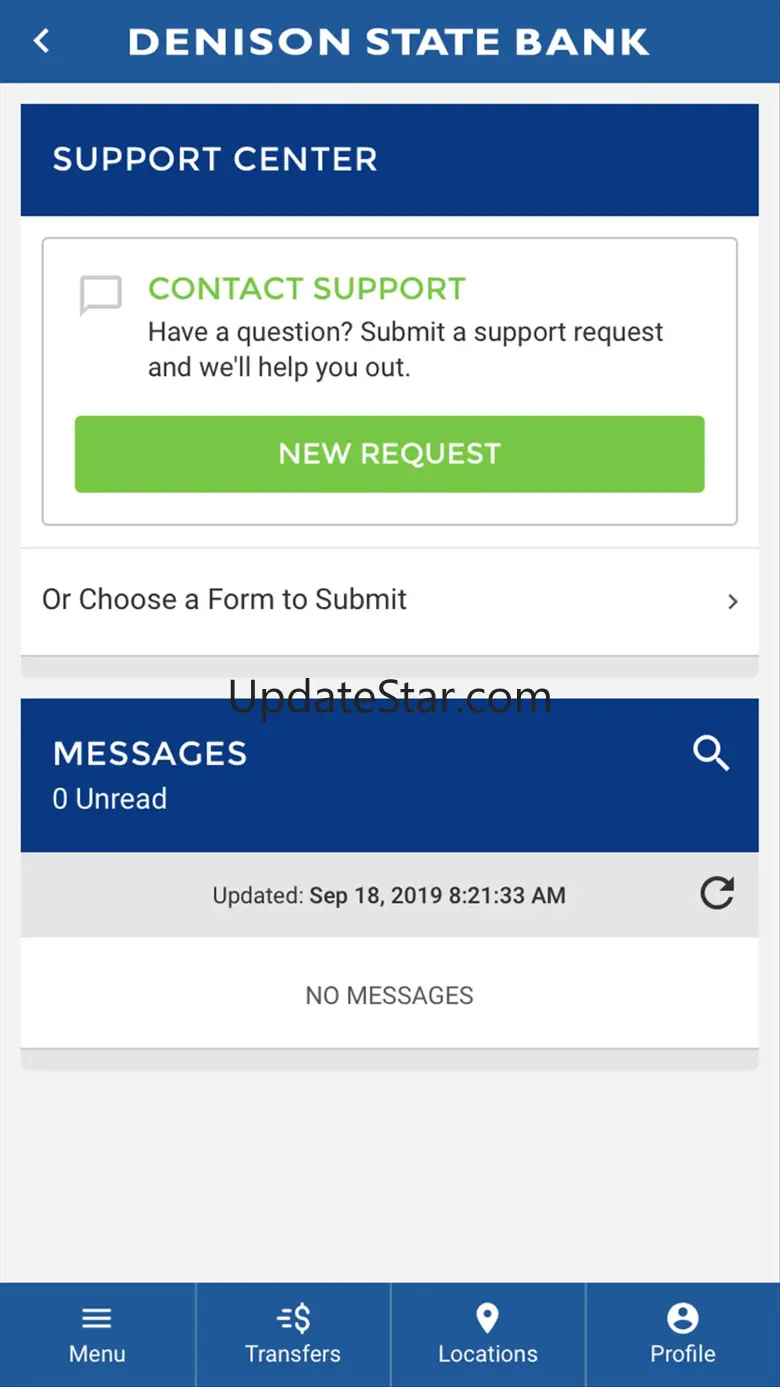Tap the Locations pin icon
Screen dimensions: 780x1387
[x=487, y=1318]
